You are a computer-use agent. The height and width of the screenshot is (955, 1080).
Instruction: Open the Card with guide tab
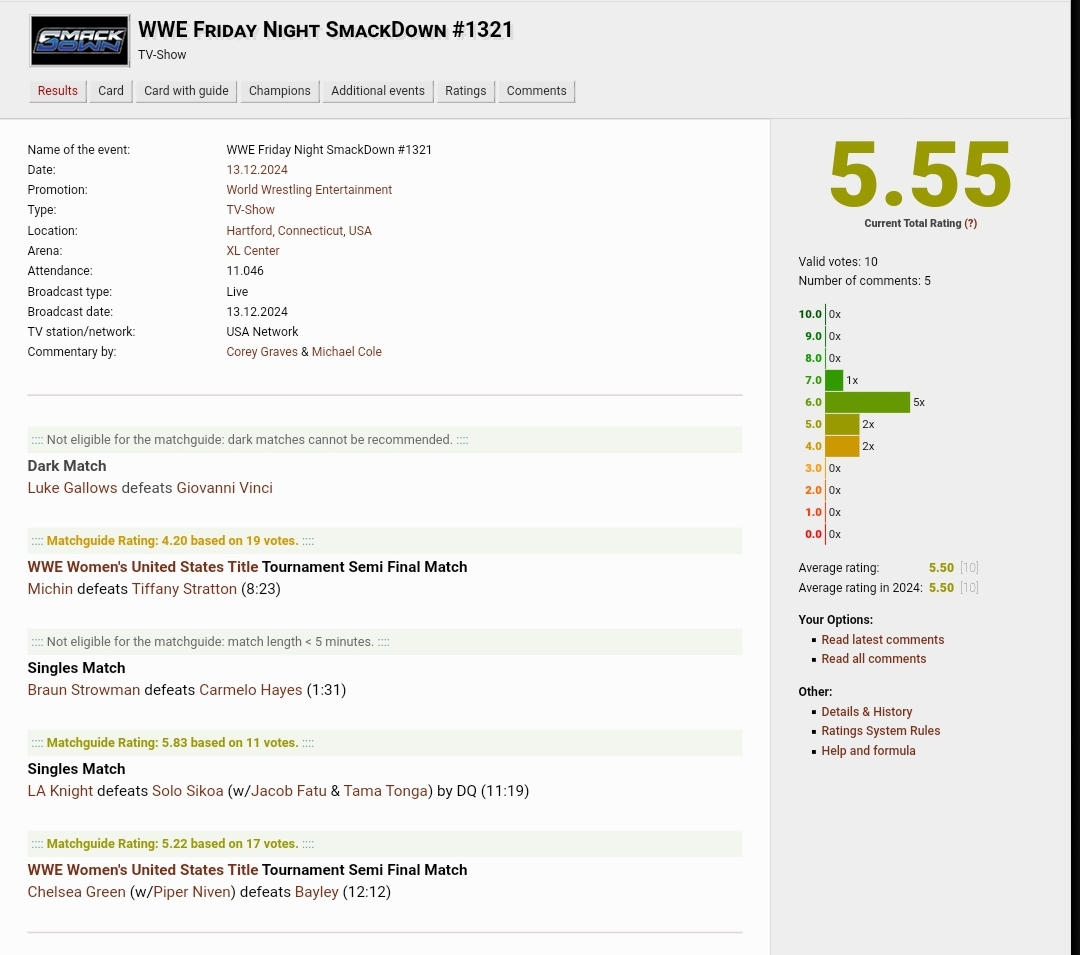[186, 91]
